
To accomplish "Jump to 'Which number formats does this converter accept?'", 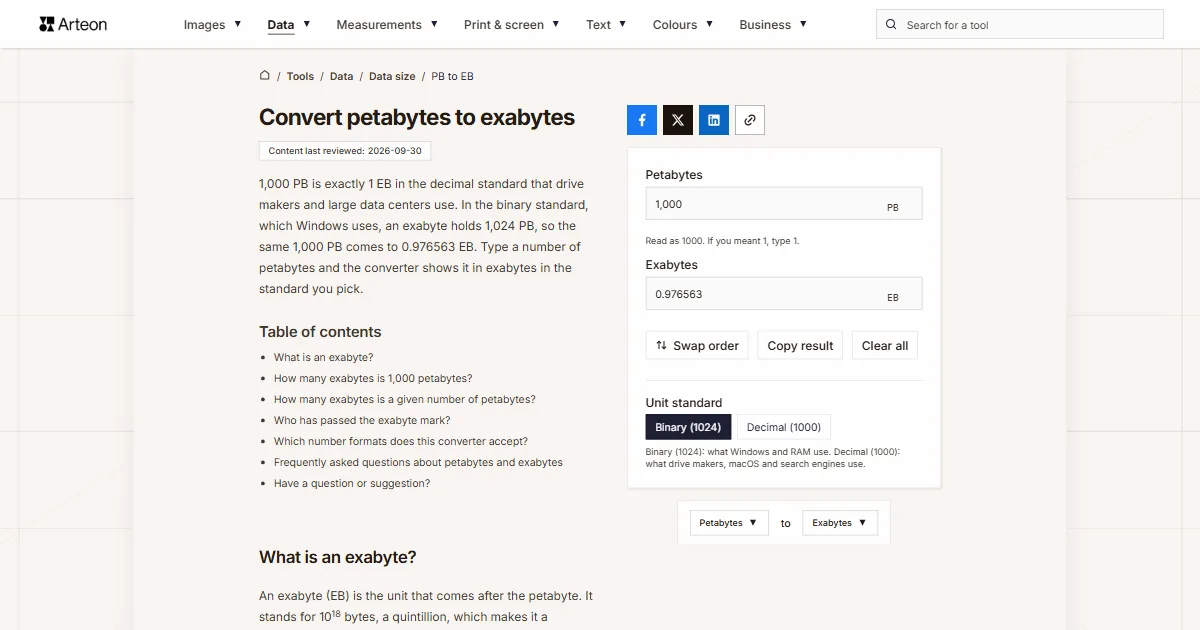I will pos(401,441).
